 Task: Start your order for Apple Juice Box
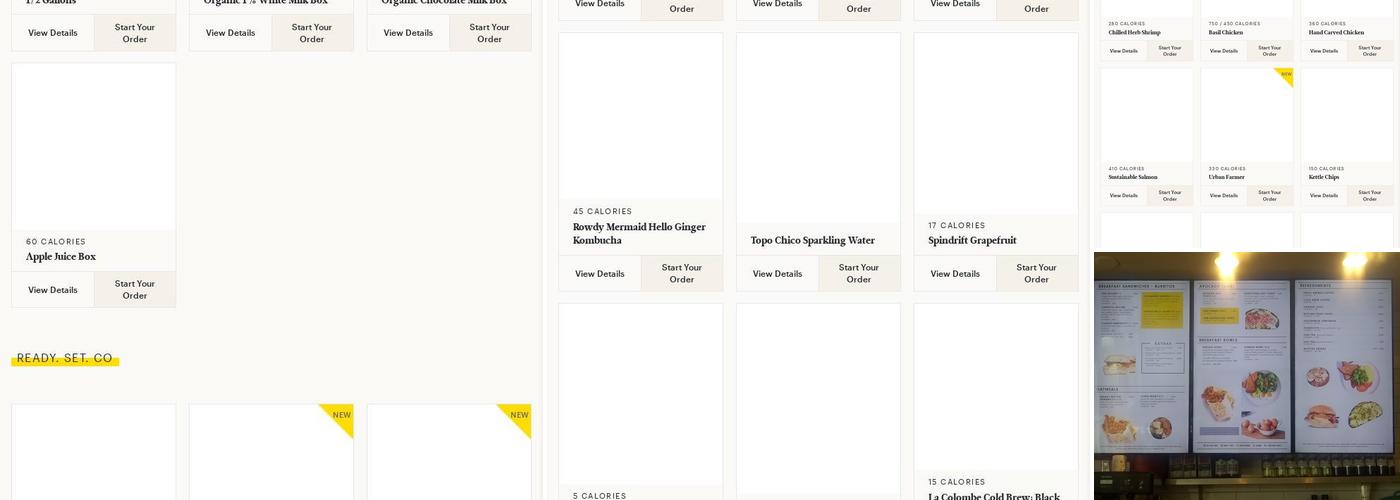tap(135, 290)
